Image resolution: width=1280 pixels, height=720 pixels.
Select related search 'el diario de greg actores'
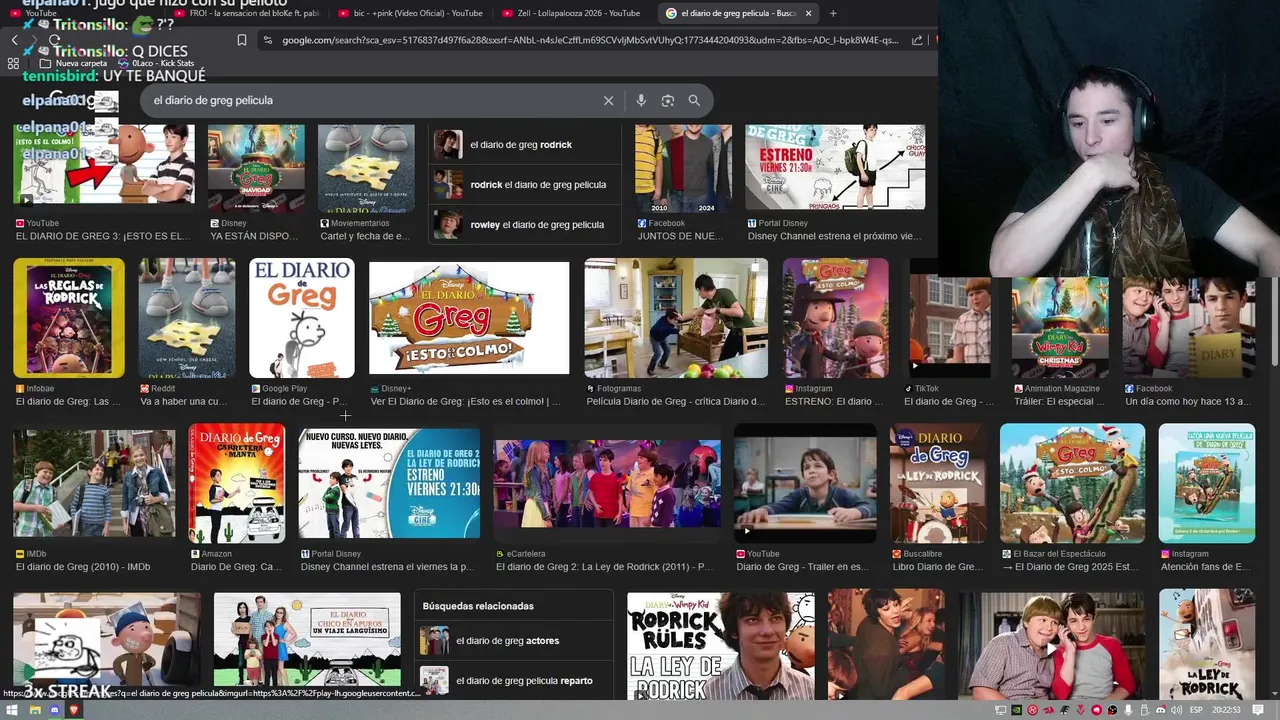click(513, 640)
